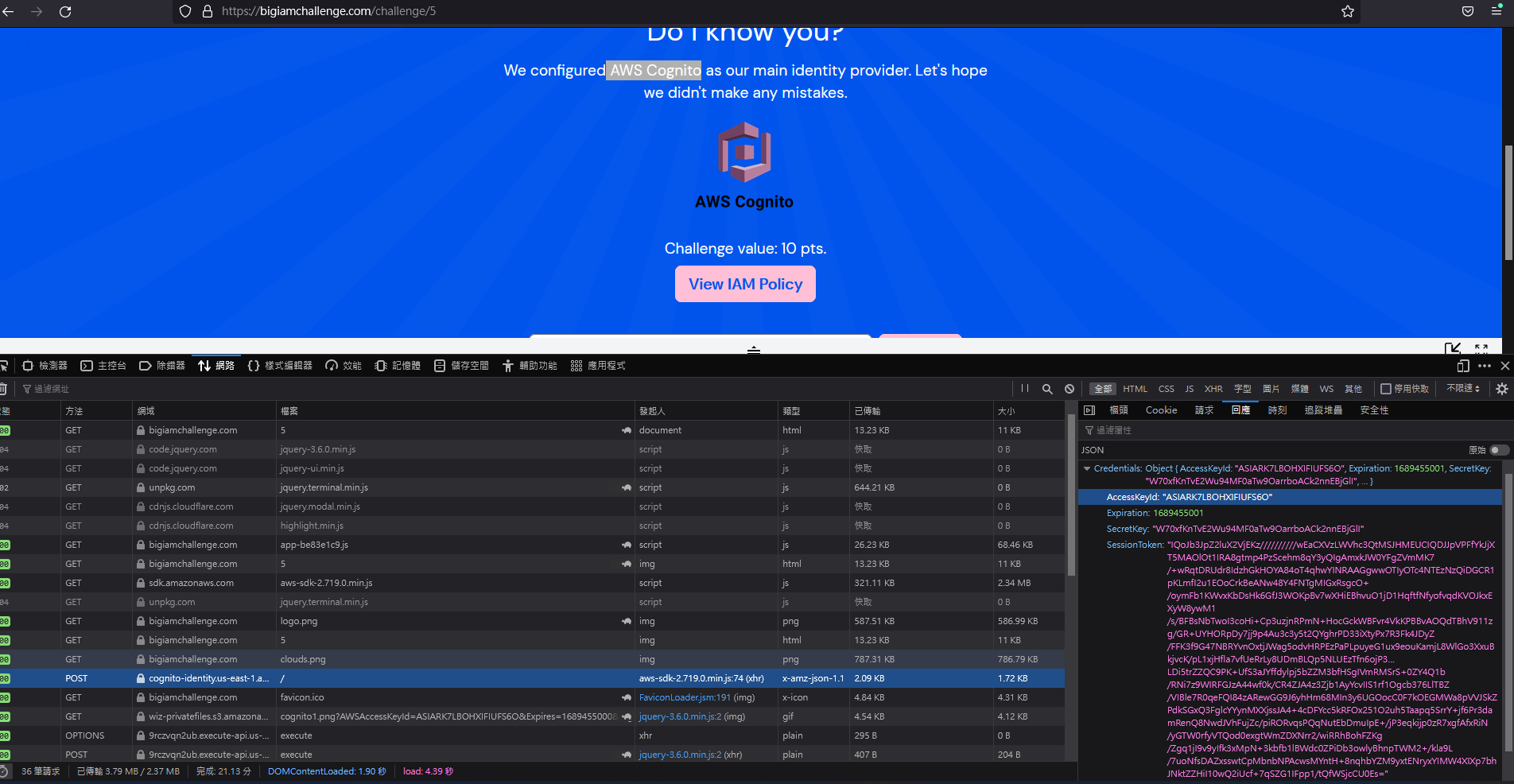
Task: Click the page vertical scrollbar thumb
Action: tap(1508, 203)
